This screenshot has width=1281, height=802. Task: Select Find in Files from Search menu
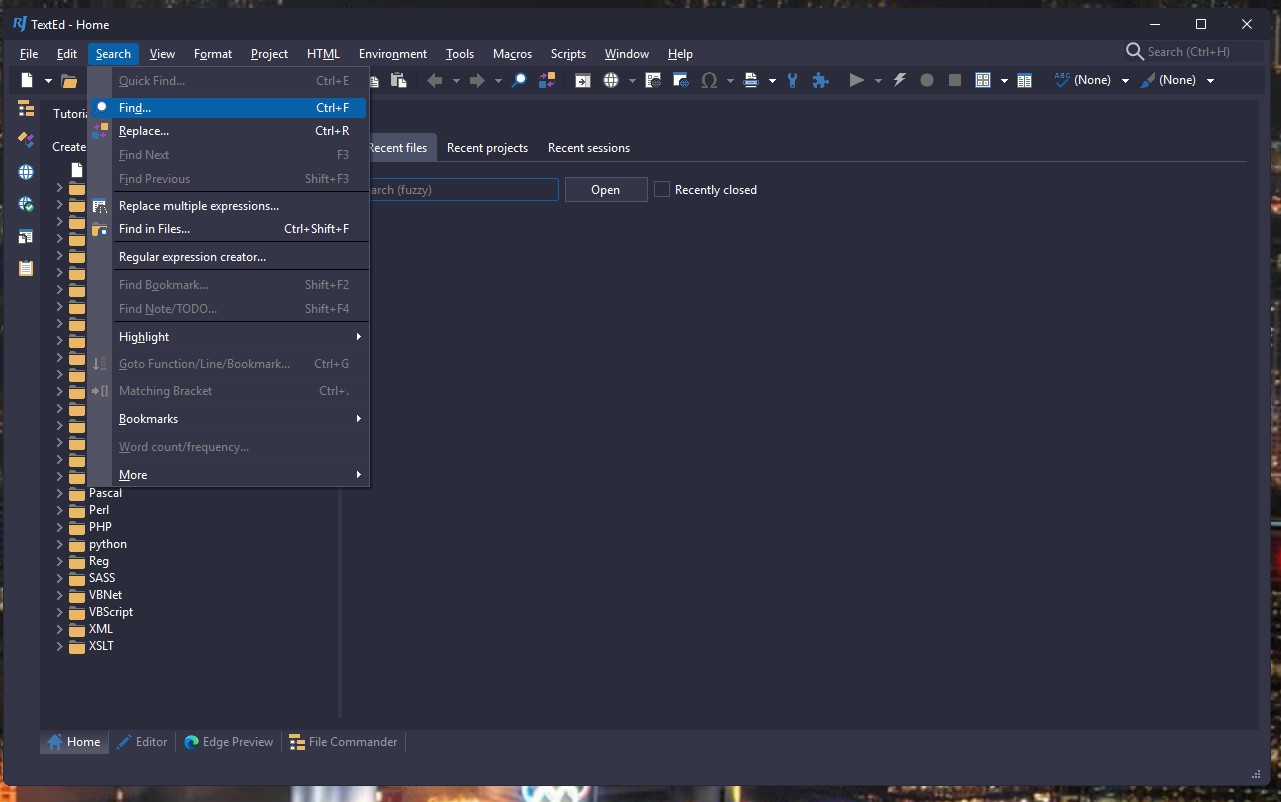[154, 229]
